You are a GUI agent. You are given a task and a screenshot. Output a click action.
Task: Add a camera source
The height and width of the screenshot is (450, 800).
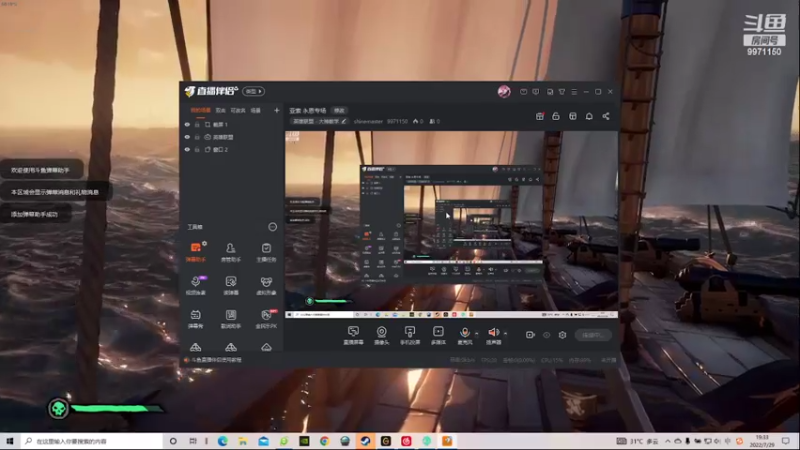coord(382,335)
